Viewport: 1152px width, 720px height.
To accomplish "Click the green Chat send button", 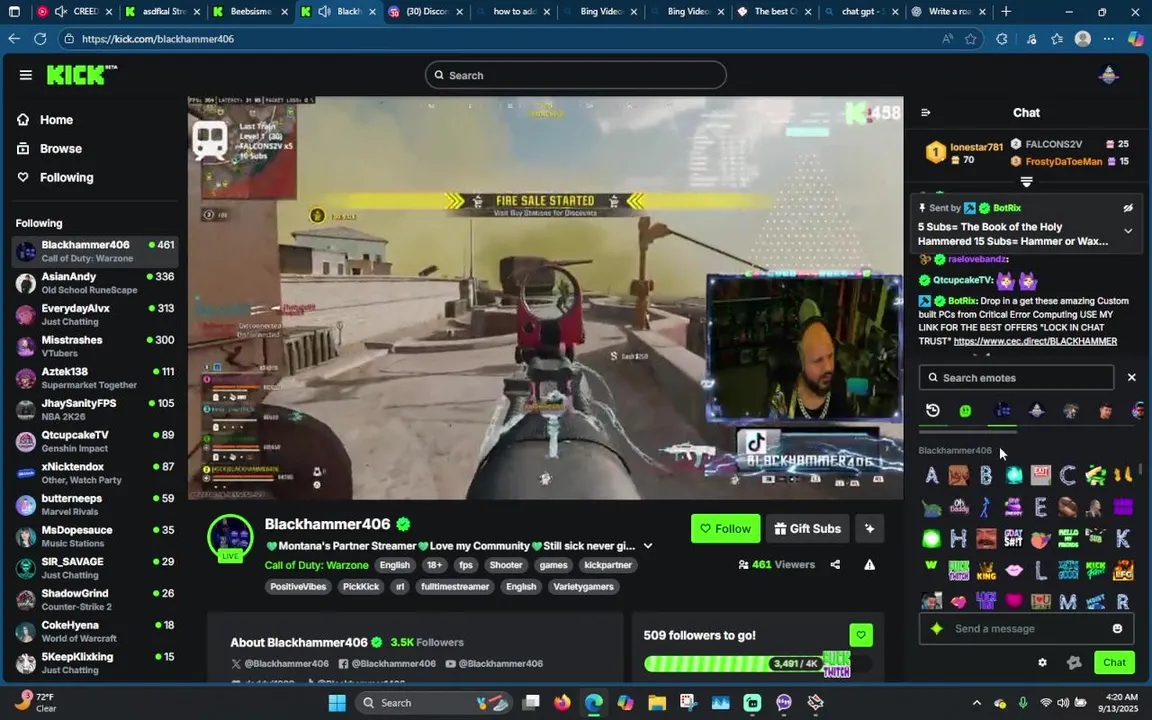I will click(x=1114, y=662).
